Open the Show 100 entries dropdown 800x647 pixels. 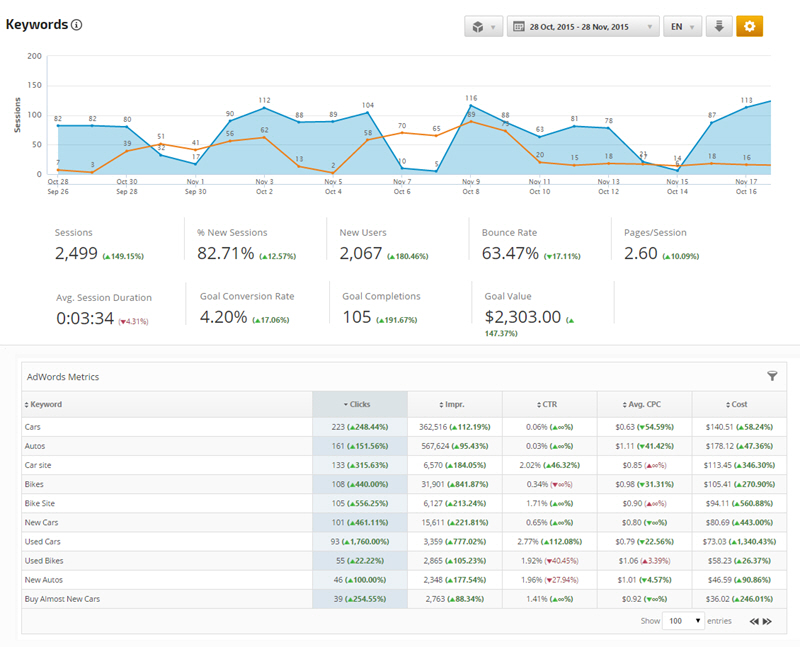[685, 621]
